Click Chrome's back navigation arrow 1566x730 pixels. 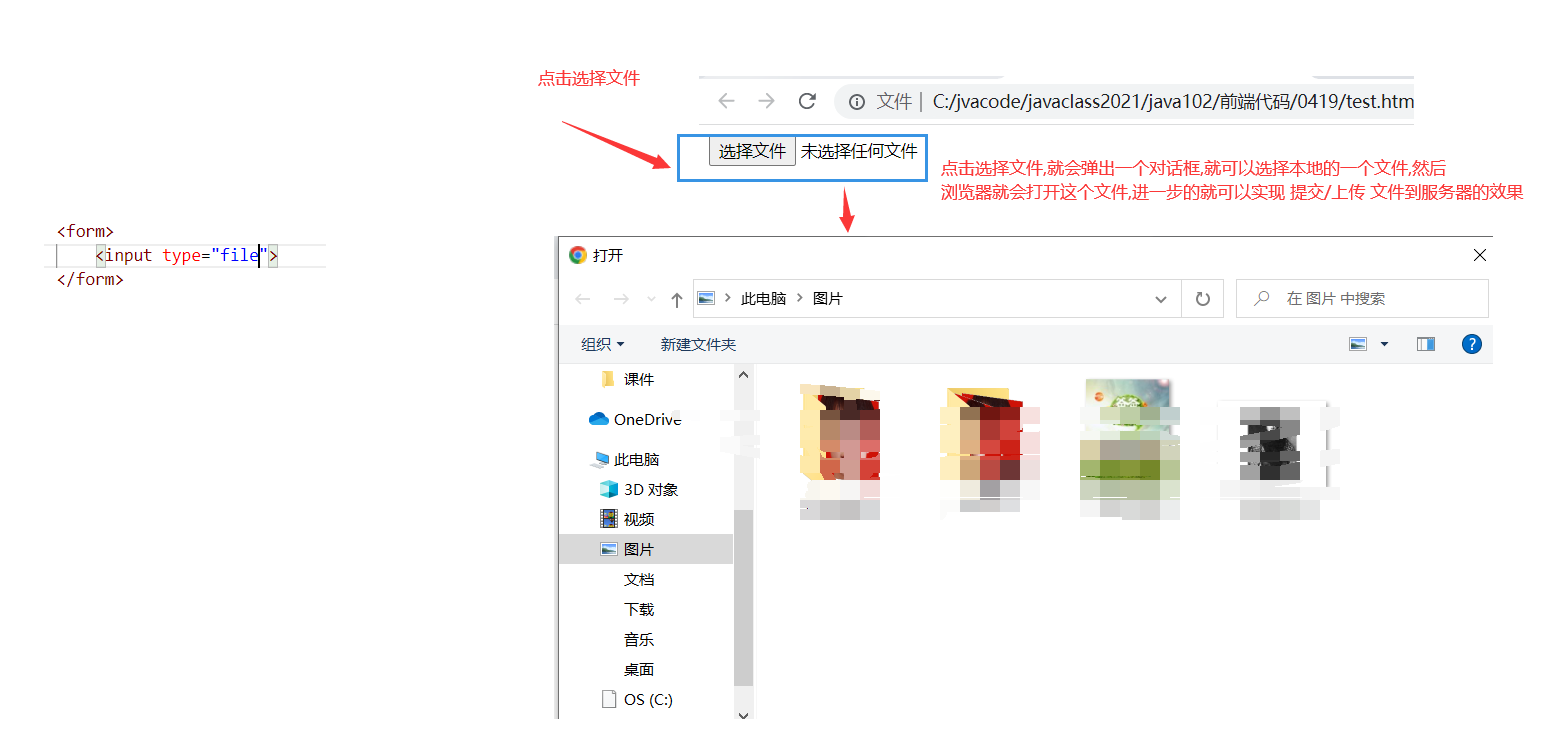tap(725, 101)
